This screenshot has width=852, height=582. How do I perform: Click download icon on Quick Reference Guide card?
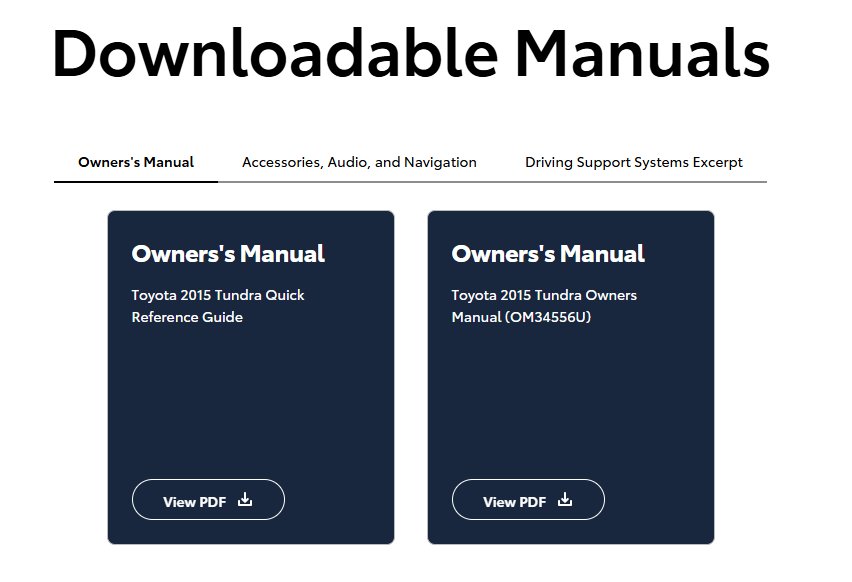click(x=245, y=499)
